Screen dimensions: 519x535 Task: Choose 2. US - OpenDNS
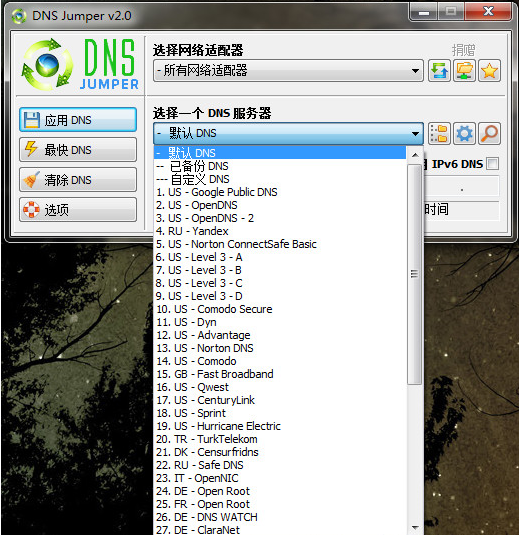[x=280, y=205]
